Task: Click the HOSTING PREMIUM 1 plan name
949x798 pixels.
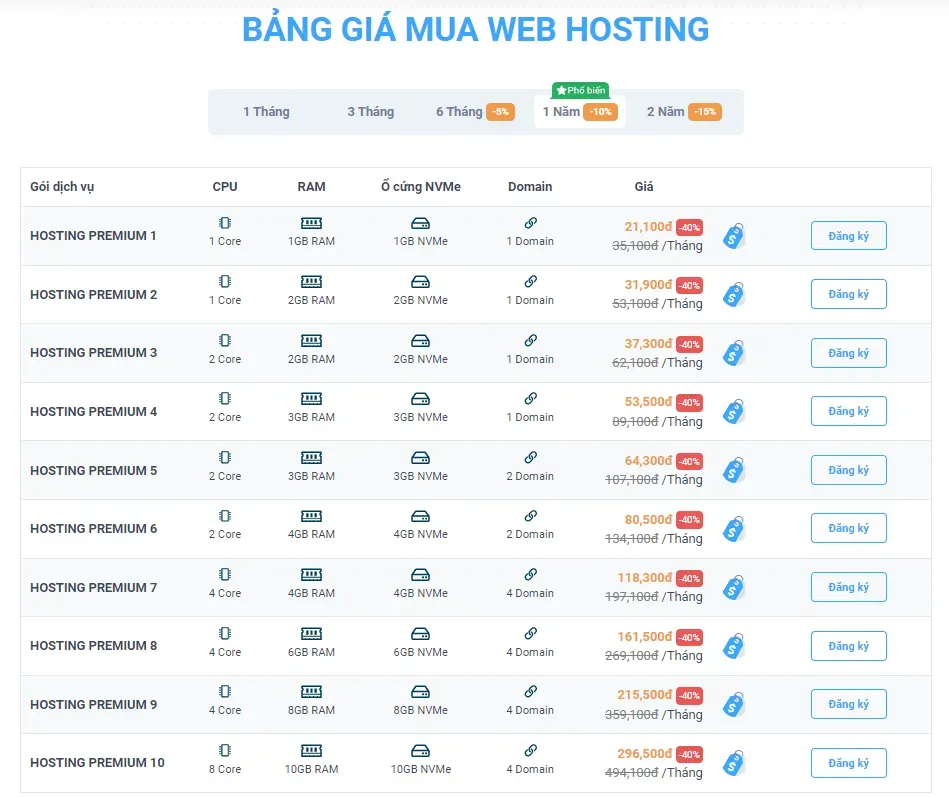Action: (93, 236)
